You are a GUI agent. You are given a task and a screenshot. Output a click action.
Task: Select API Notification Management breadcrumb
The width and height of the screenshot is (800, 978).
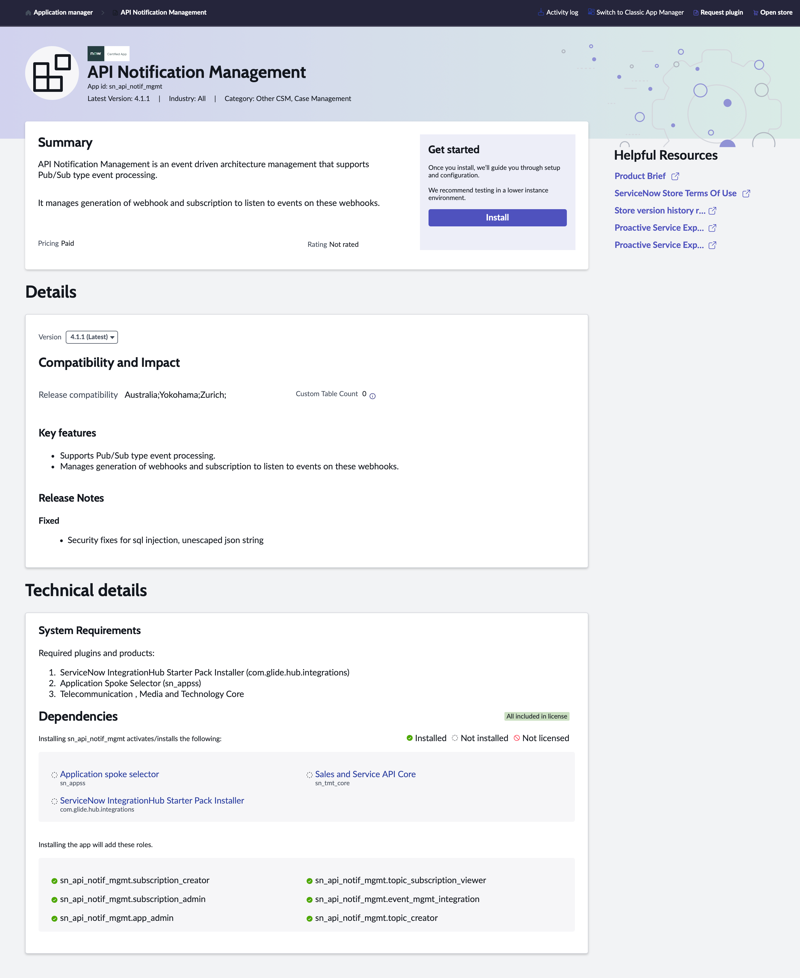point(163,12)
